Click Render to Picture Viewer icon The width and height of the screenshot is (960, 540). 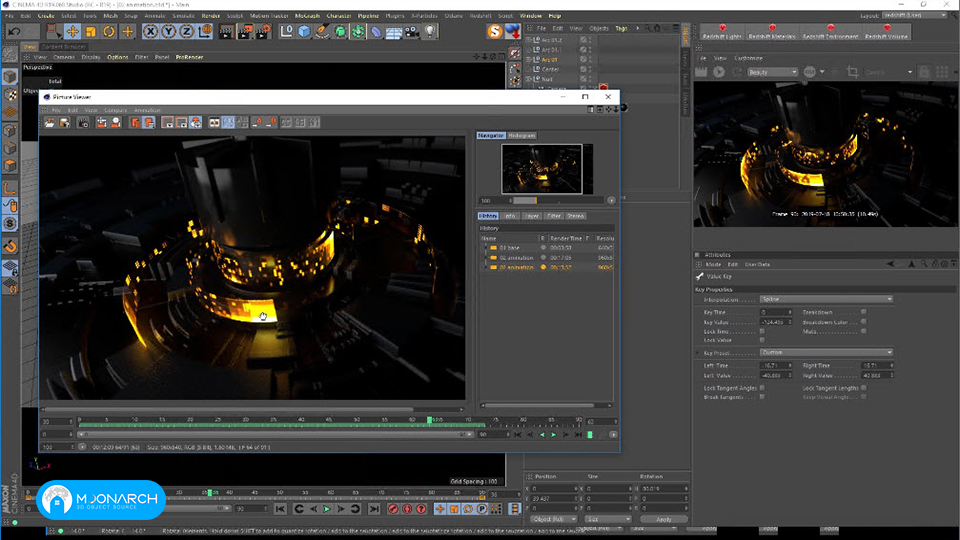tap(244, 31)
